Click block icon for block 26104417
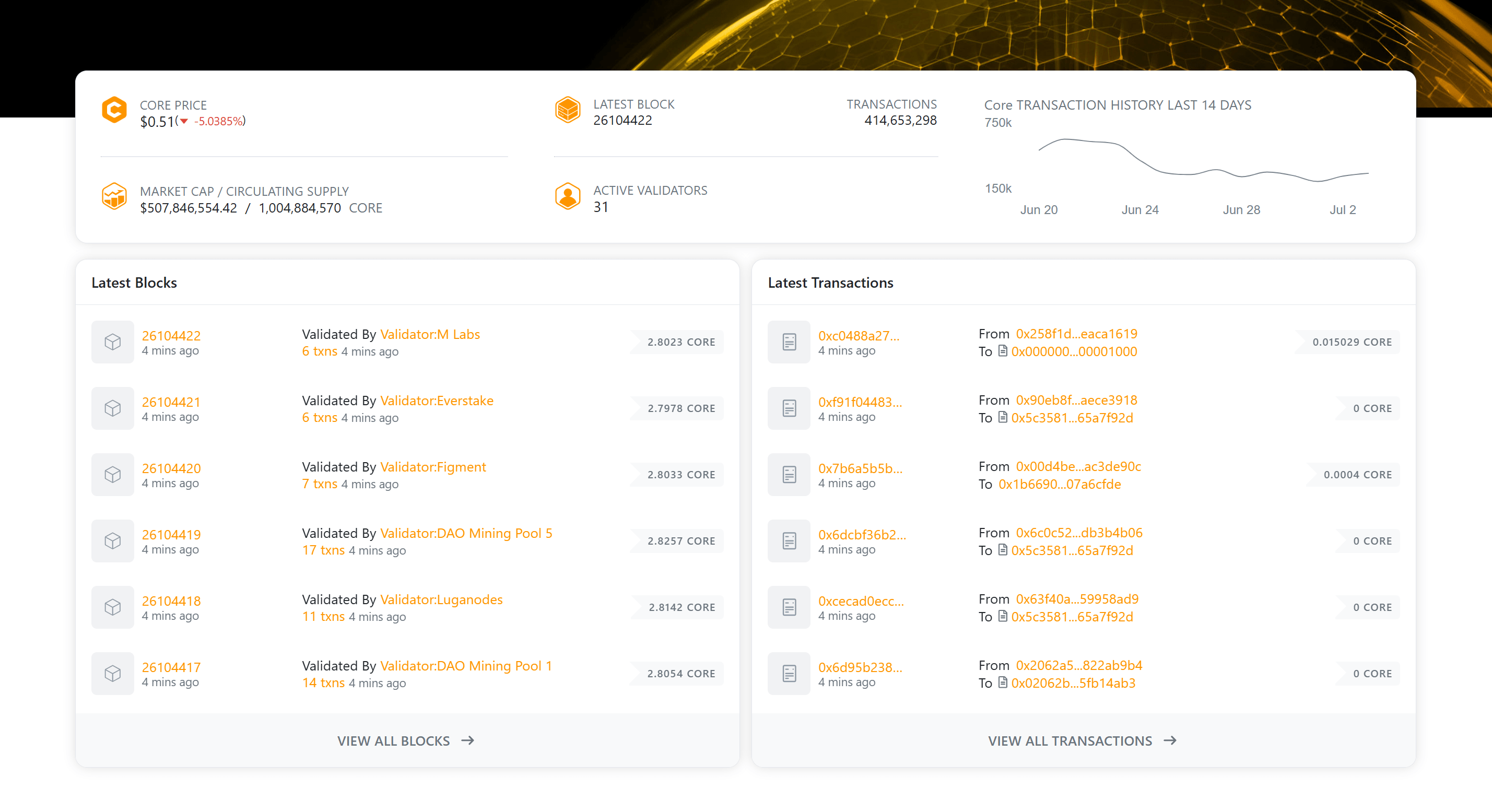1492x812 pixels. [x=113, y=674]
